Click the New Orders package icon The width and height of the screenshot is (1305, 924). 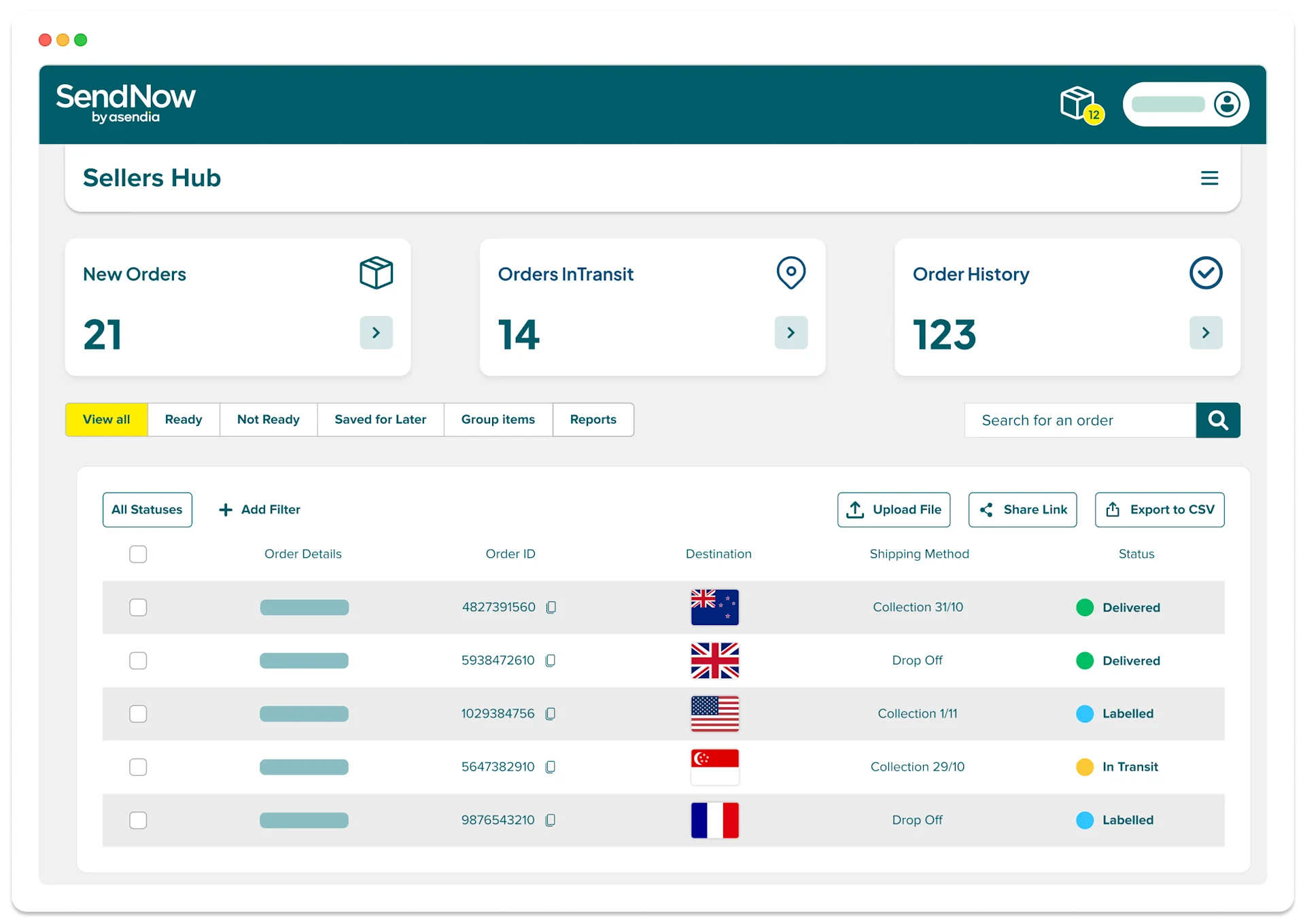[376, 273]
